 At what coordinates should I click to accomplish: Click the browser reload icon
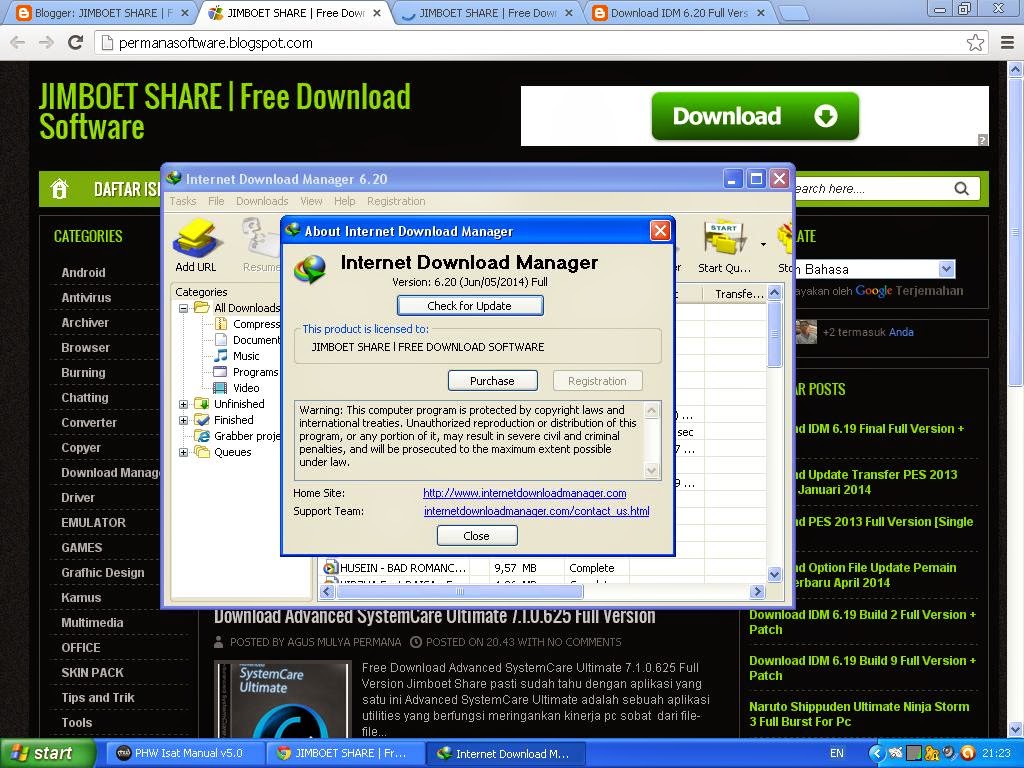coord(76,42)
